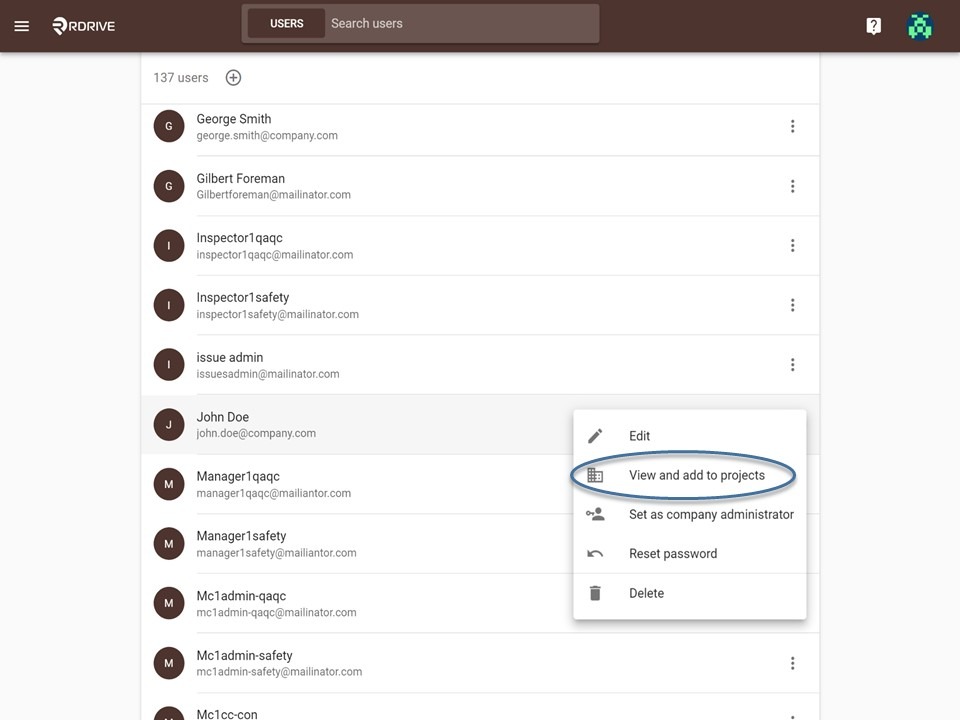Click issue admin's I avatar
The width and height of the screenshot is (960, 720).
point(169,365)
